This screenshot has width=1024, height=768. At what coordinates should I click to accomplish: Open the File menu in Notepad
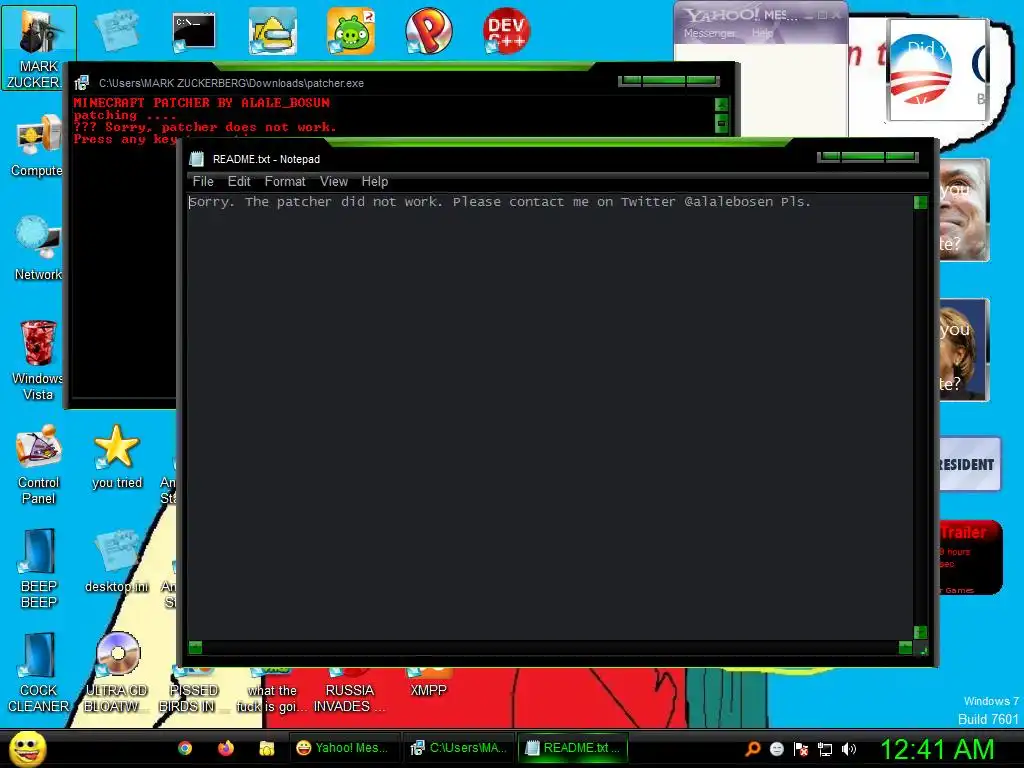coord(203,182)
